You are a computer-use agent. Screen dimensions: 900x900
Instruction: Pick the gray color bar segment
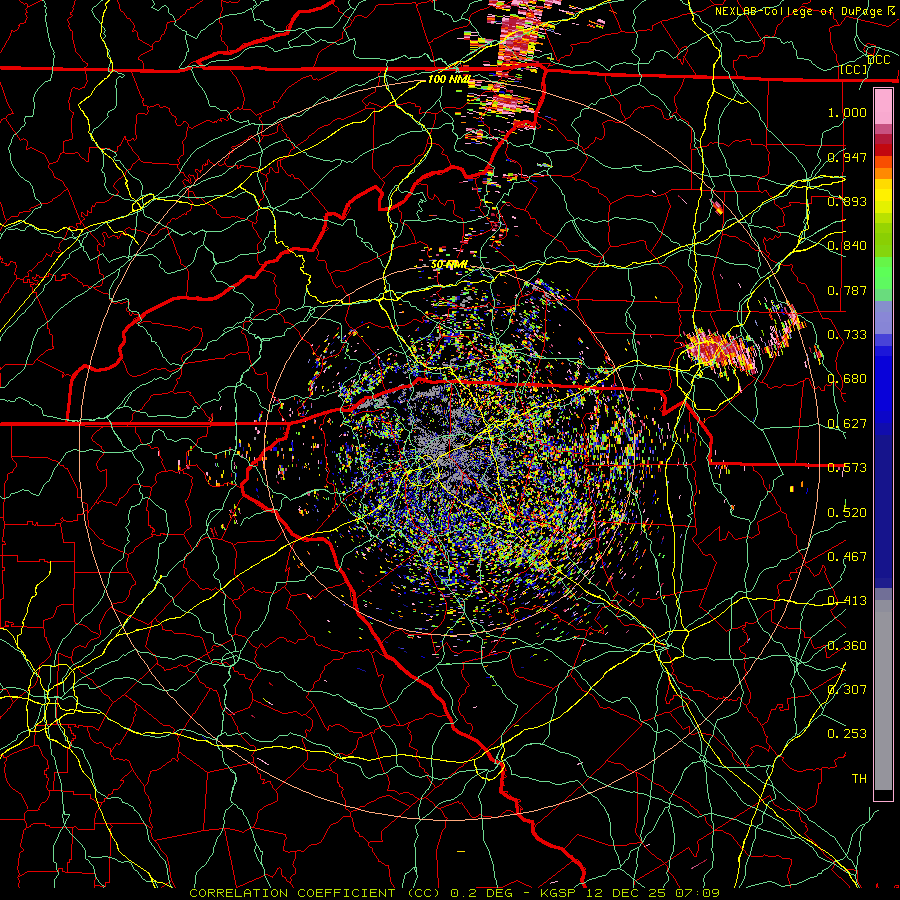click(x=883, y=695)
